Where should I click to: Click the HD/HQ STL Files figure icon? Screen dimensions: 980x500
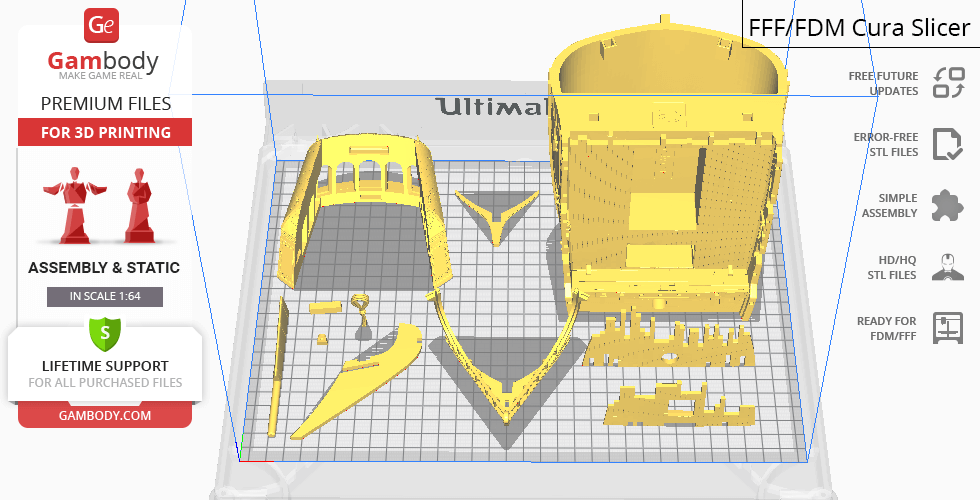click(x=946, y=267)
